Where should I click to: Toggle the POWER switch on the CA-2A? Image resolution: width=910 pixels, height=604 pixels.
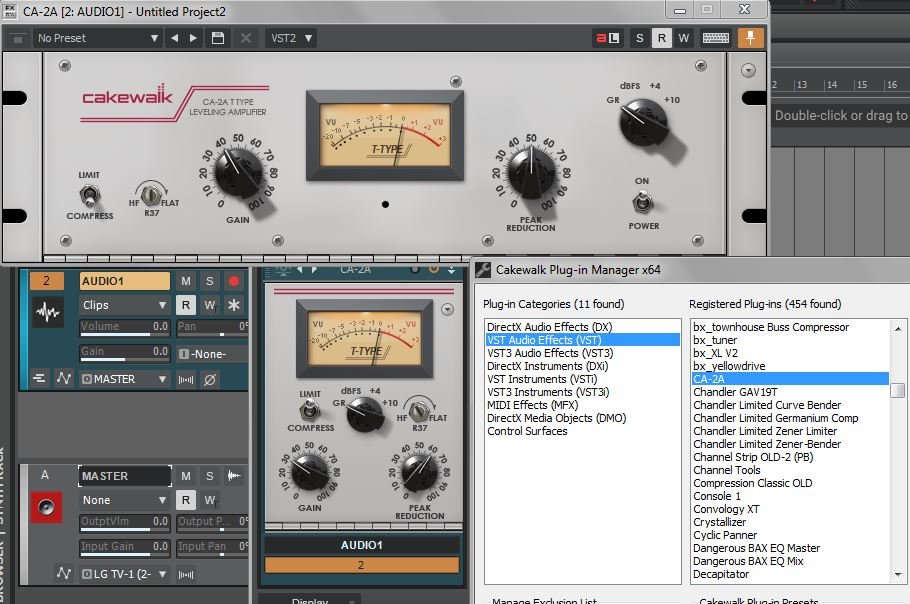pos(643,203)
